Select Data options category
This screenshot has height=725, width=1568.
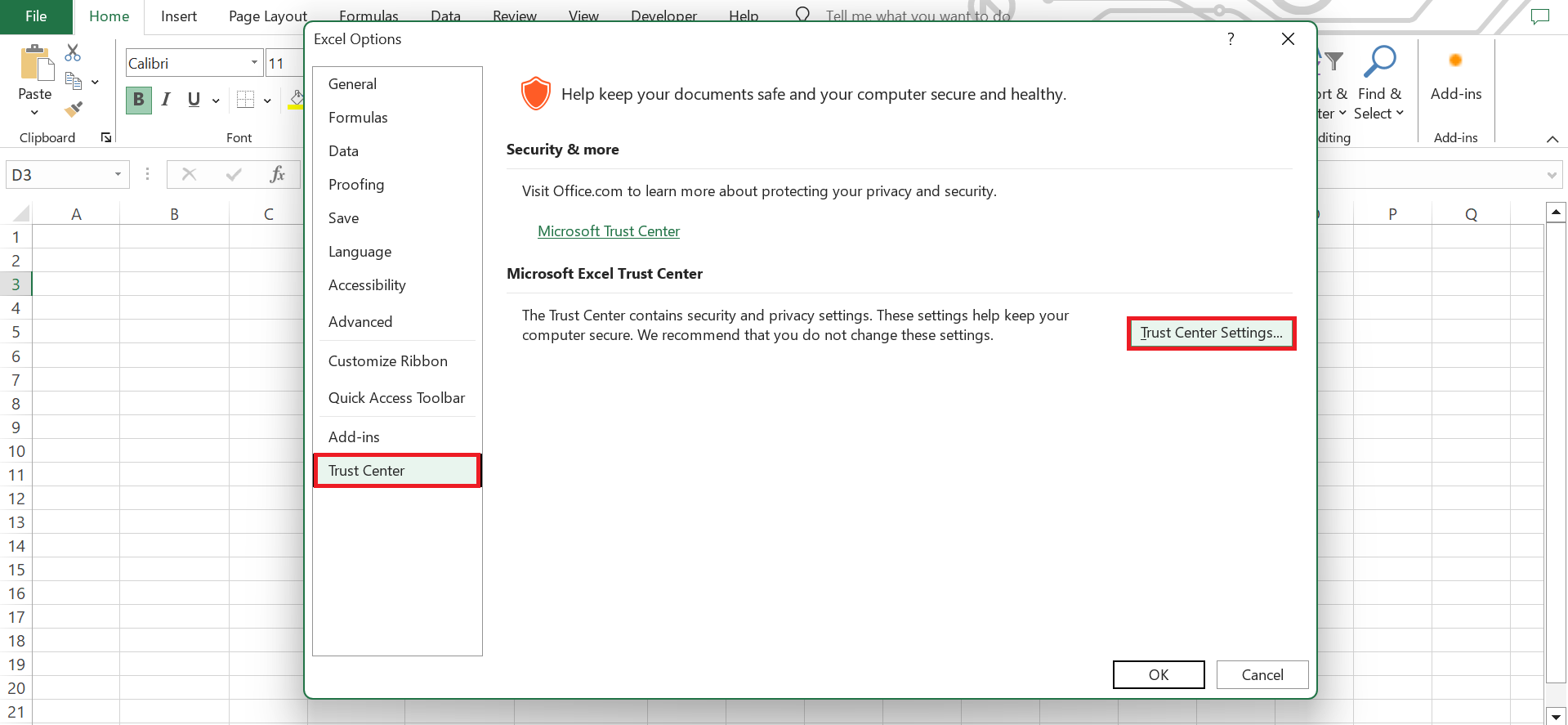[x=397, y=151]
